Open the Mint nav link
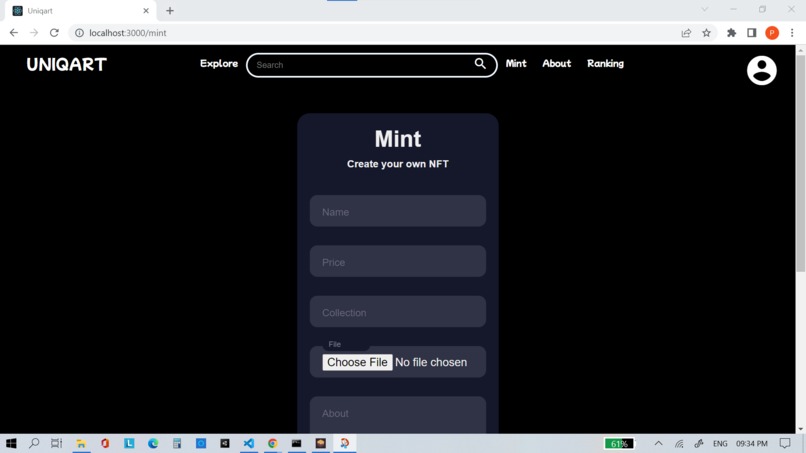 coord(516,64)
